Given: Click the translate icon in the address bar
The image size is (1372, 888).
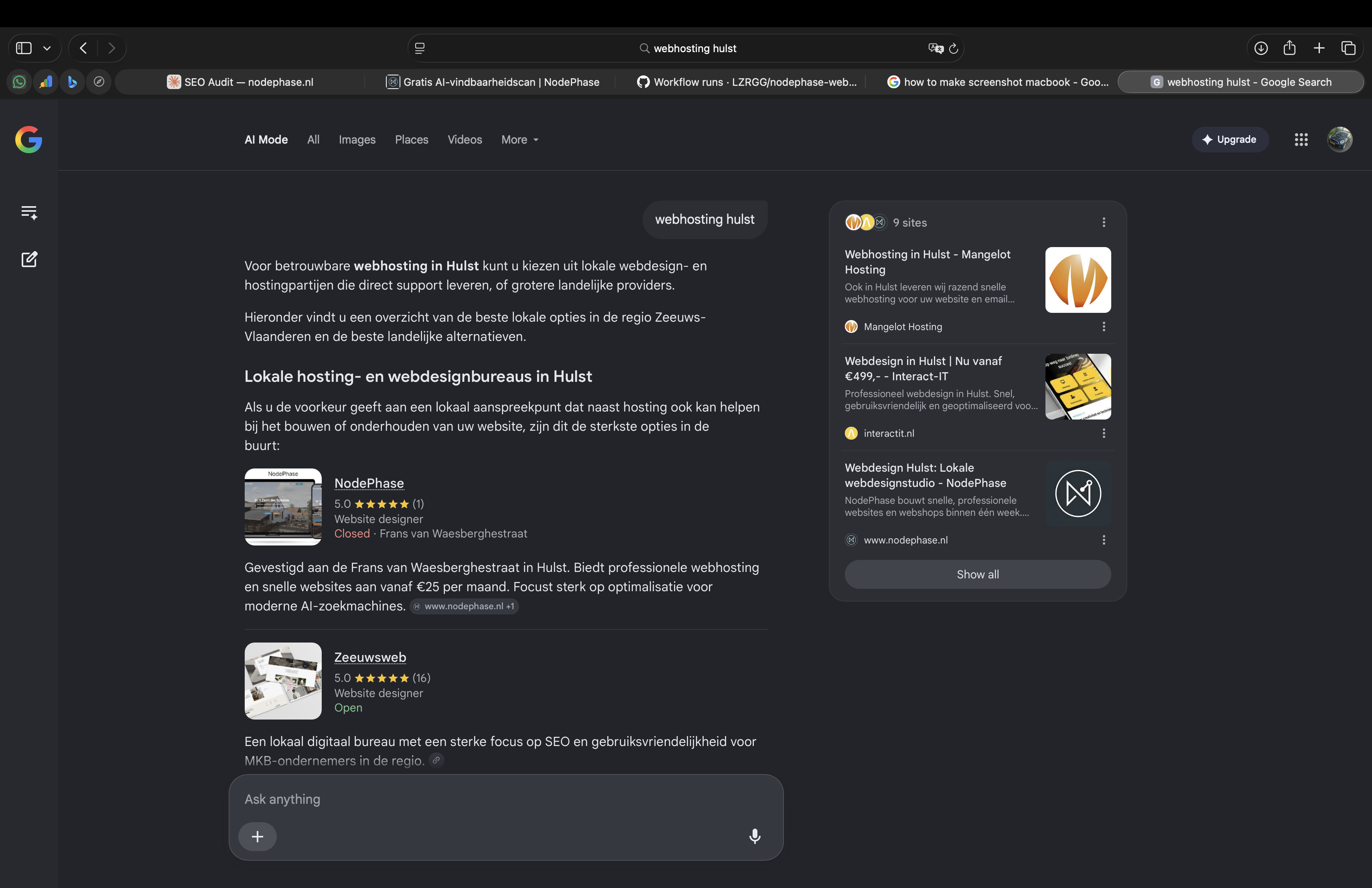Looking at the screenshot, I should [936, 49].
